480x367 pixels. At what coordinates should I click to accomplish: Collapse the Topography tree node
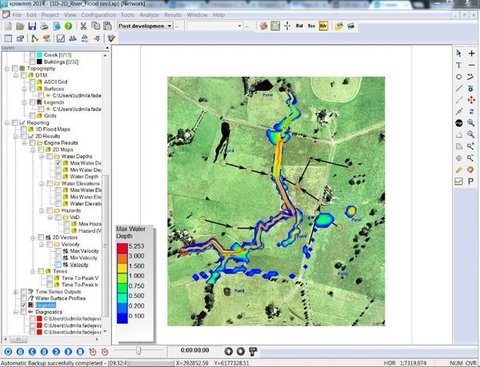[x=7, y=68]
